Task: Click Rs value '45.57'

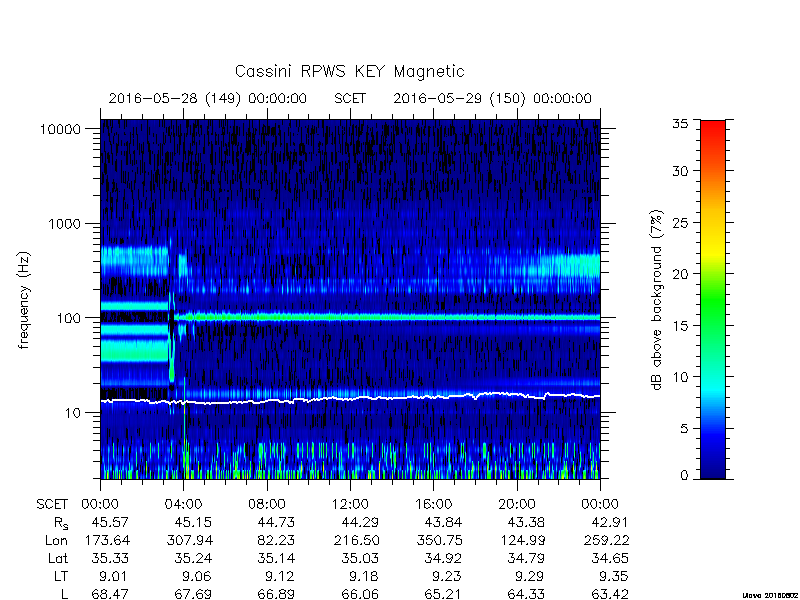Action: pyautogui.click(x=110, y=522)
